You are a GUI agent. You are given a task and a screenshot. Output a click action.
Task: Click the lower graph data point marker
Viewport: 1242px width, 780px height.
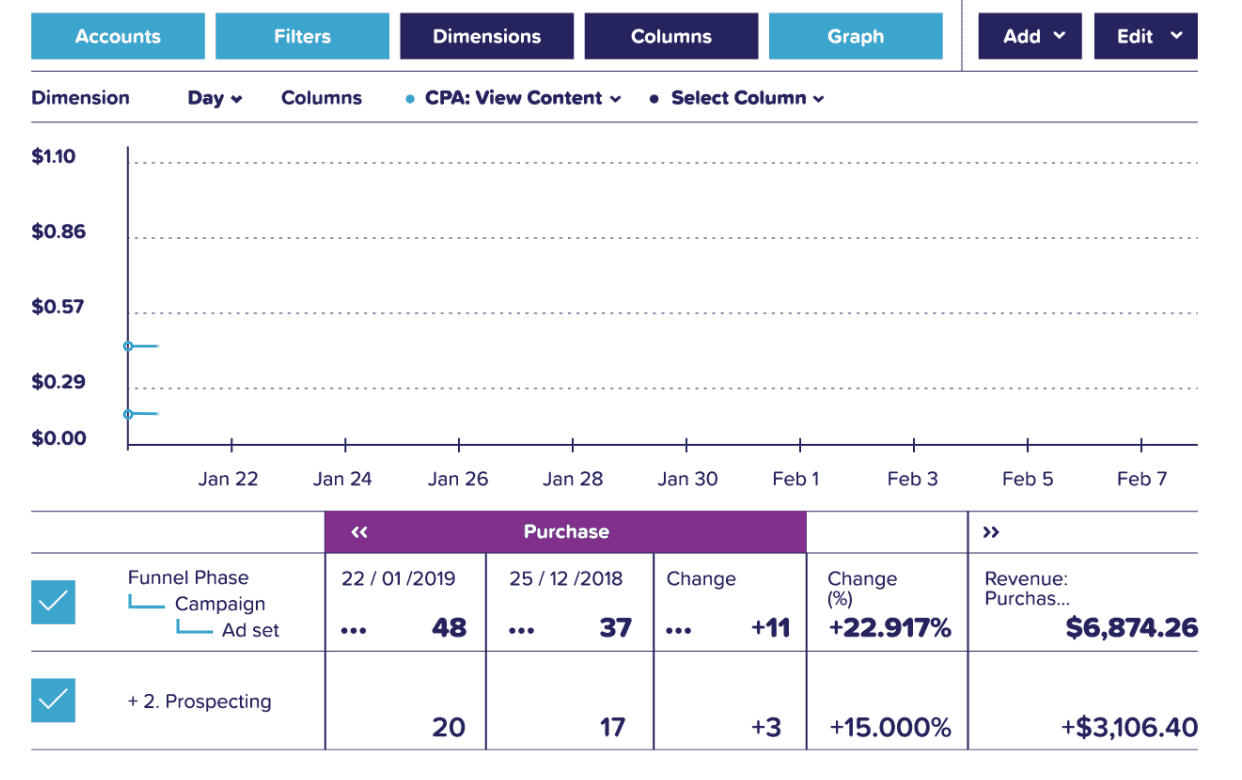point(128,414)
